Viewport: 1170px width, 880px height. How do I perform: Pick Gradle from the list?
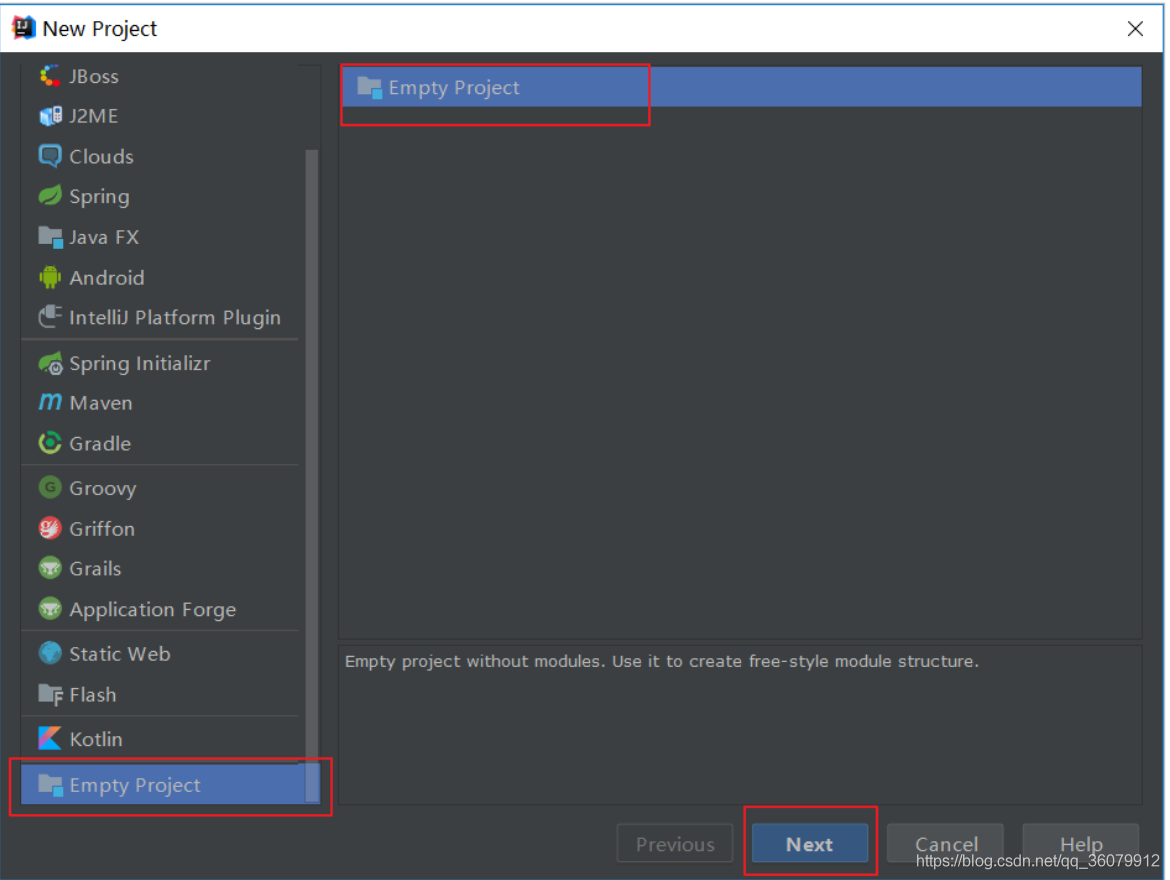(160, 443)
